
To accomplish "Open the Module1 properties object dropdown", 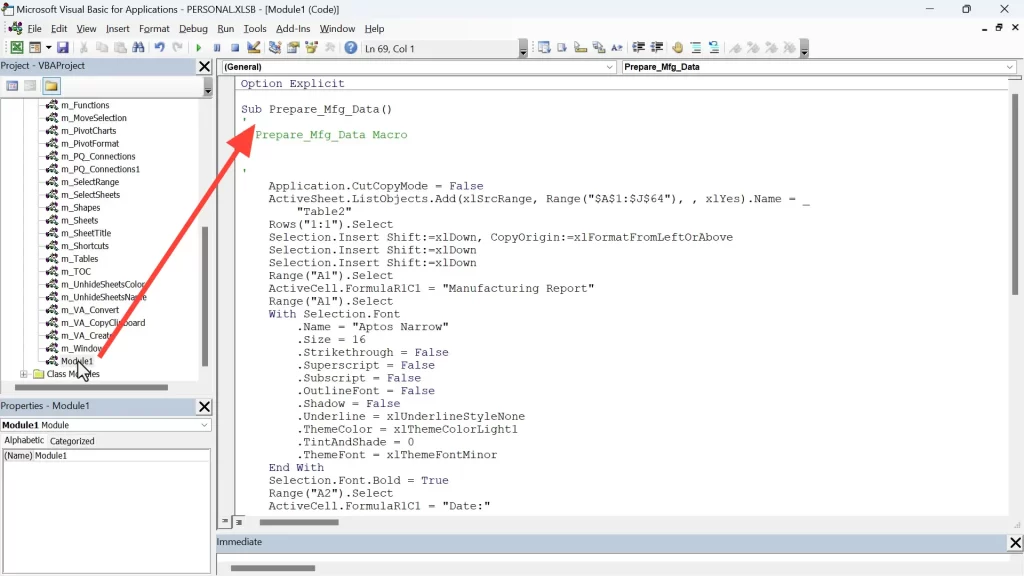I will coord(205,425).
